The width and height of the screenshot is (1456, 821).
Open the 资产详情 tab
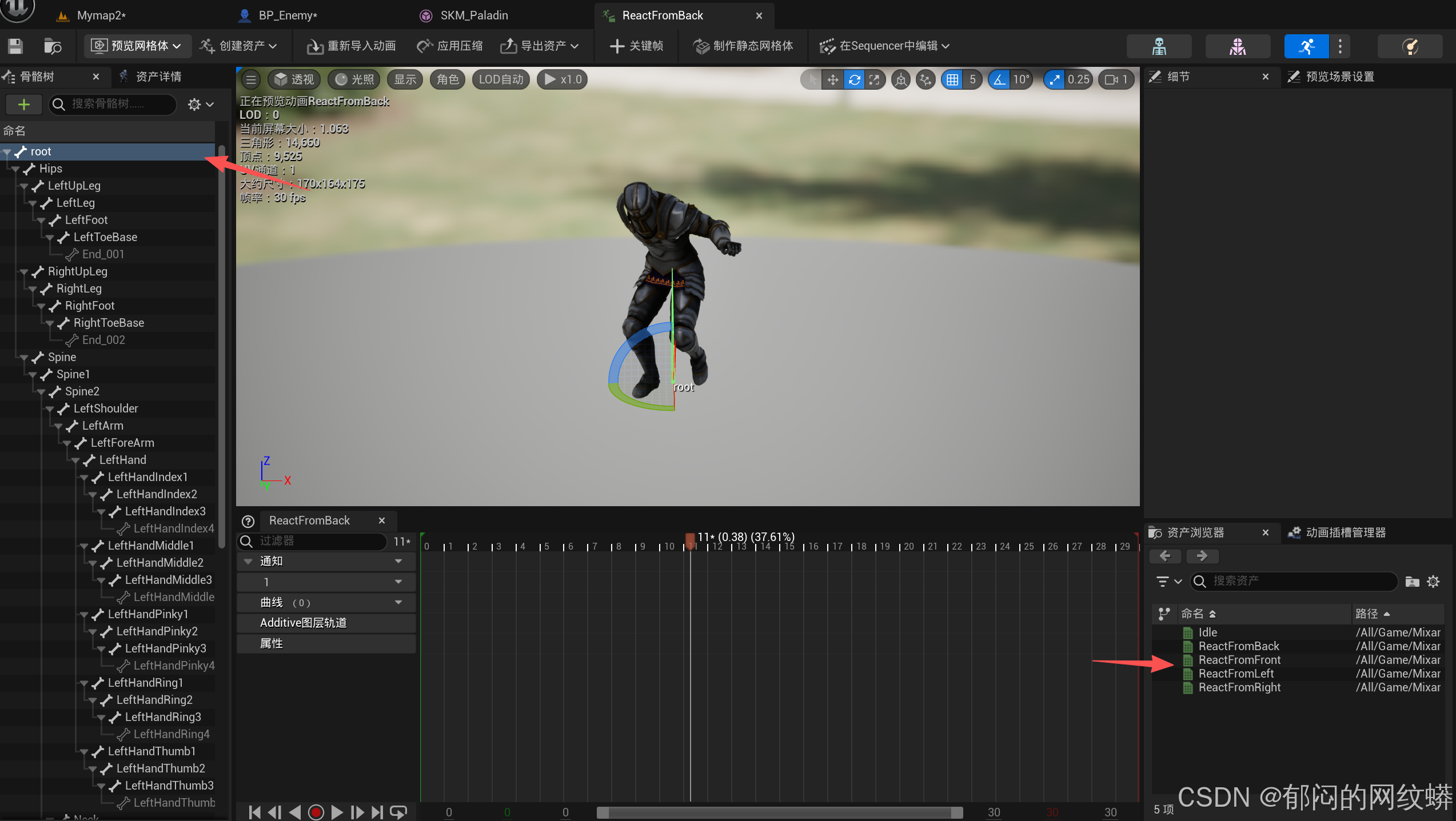coord(158,77)
